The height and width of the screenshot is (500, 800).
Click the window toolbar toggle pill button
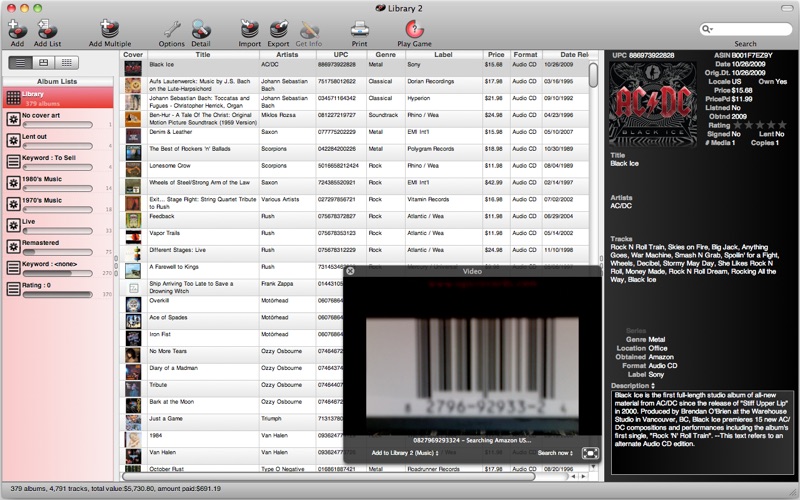pyautogui.click(x=787, y=8)
